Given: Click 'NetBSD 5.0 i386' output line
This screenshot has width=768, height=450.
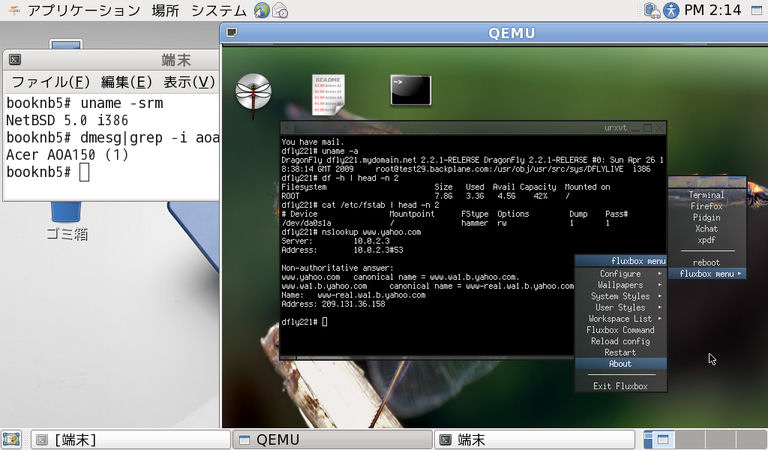Looking at the screenshot, I should (x=67, y=120).
